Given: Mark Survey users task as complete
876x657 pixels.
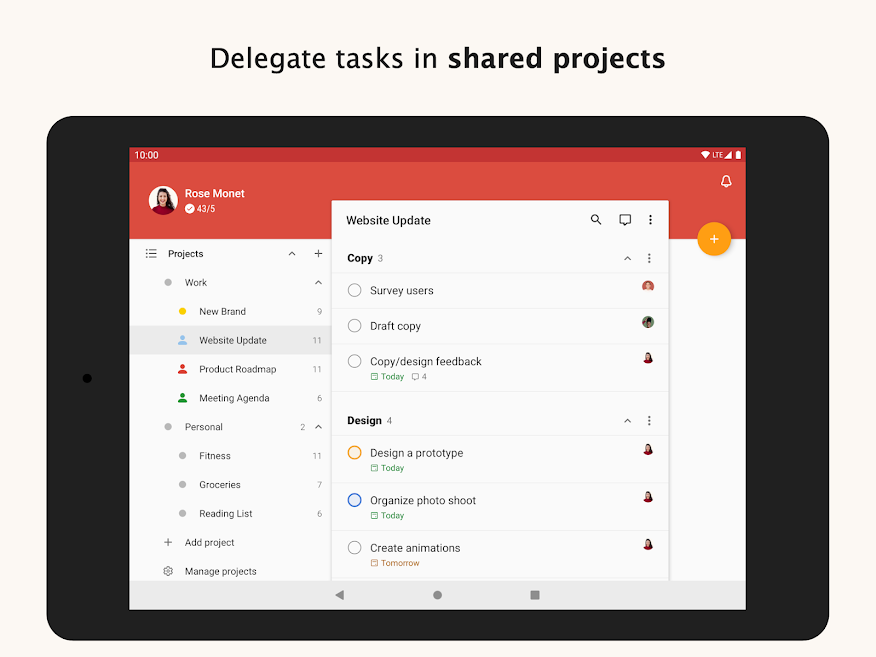Looking at the screenshot, I should [354, 290].
